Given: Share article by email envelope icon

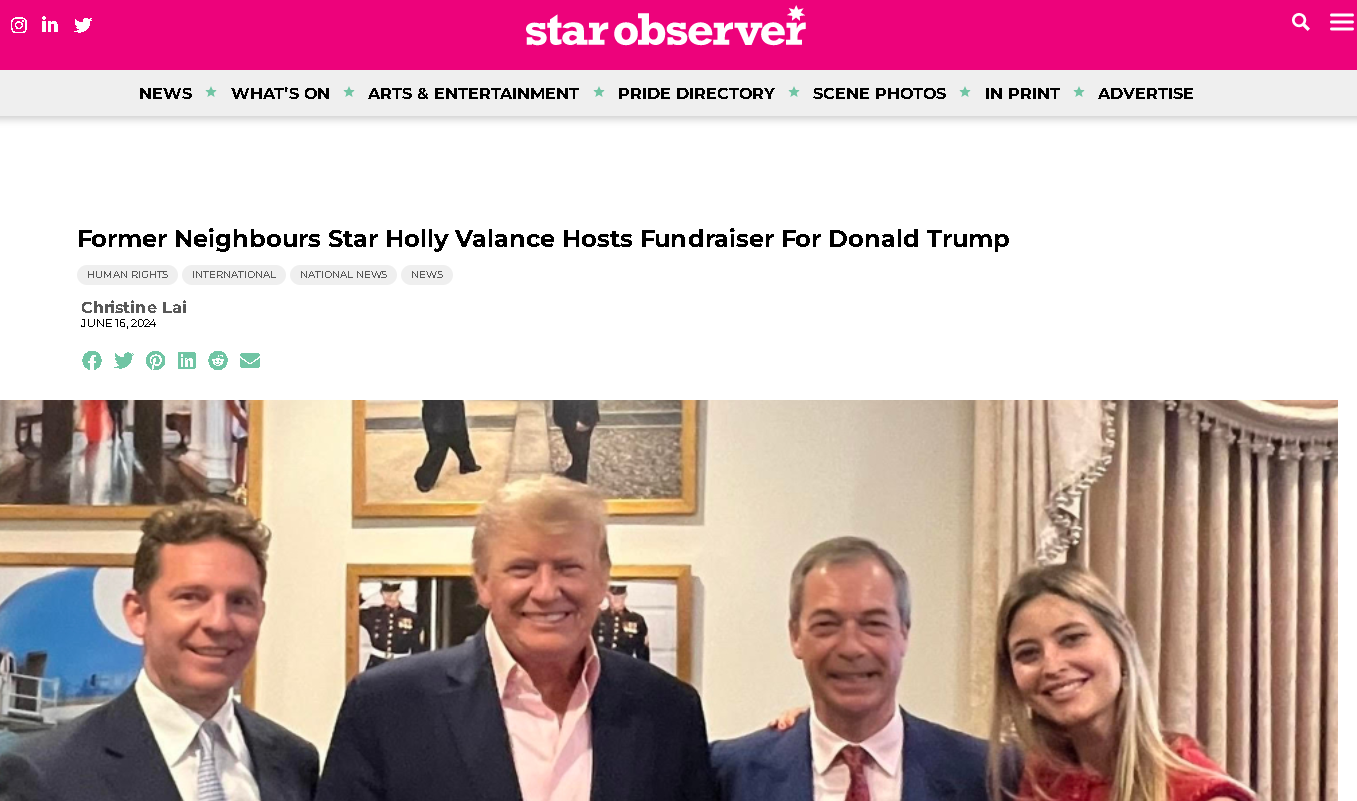Looking at the screenshot, I should [250, 361].
